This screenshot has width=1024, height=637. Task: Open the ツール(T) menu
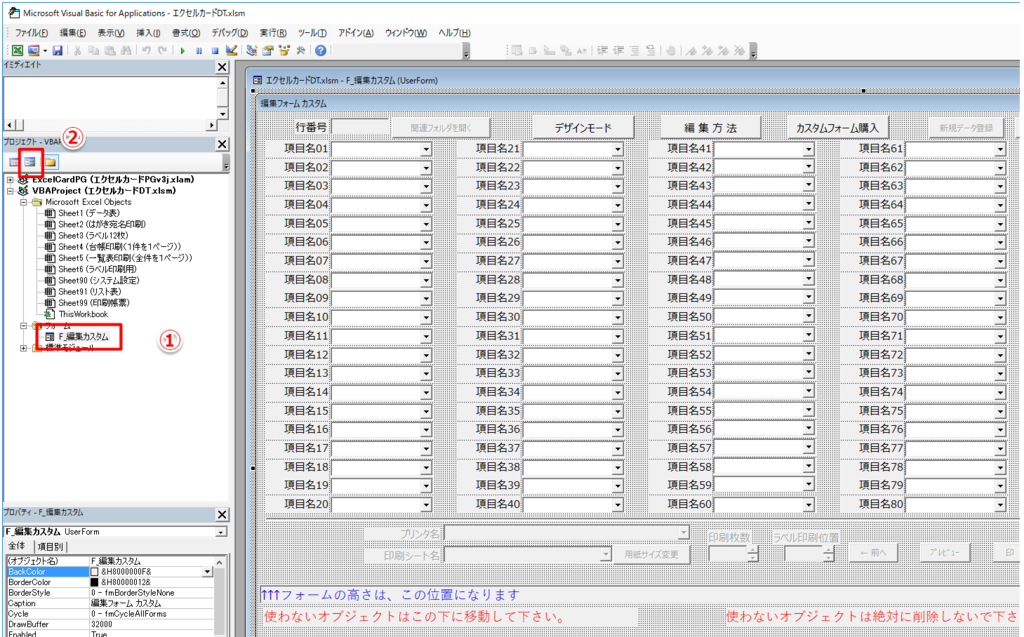312,33
